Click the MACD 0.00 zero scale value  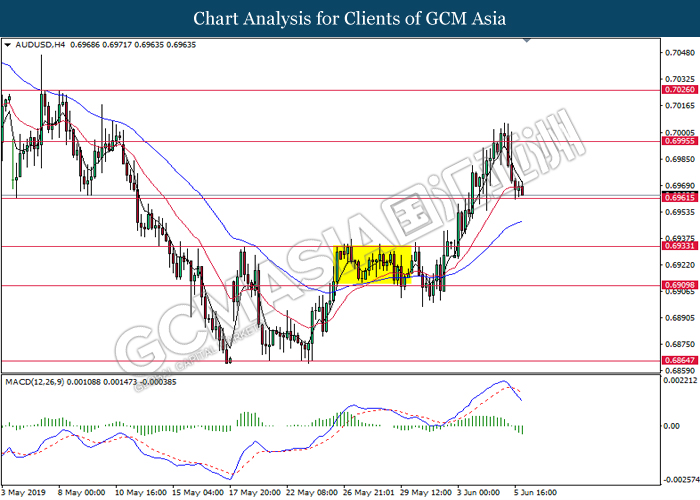(x=672, y=426)
